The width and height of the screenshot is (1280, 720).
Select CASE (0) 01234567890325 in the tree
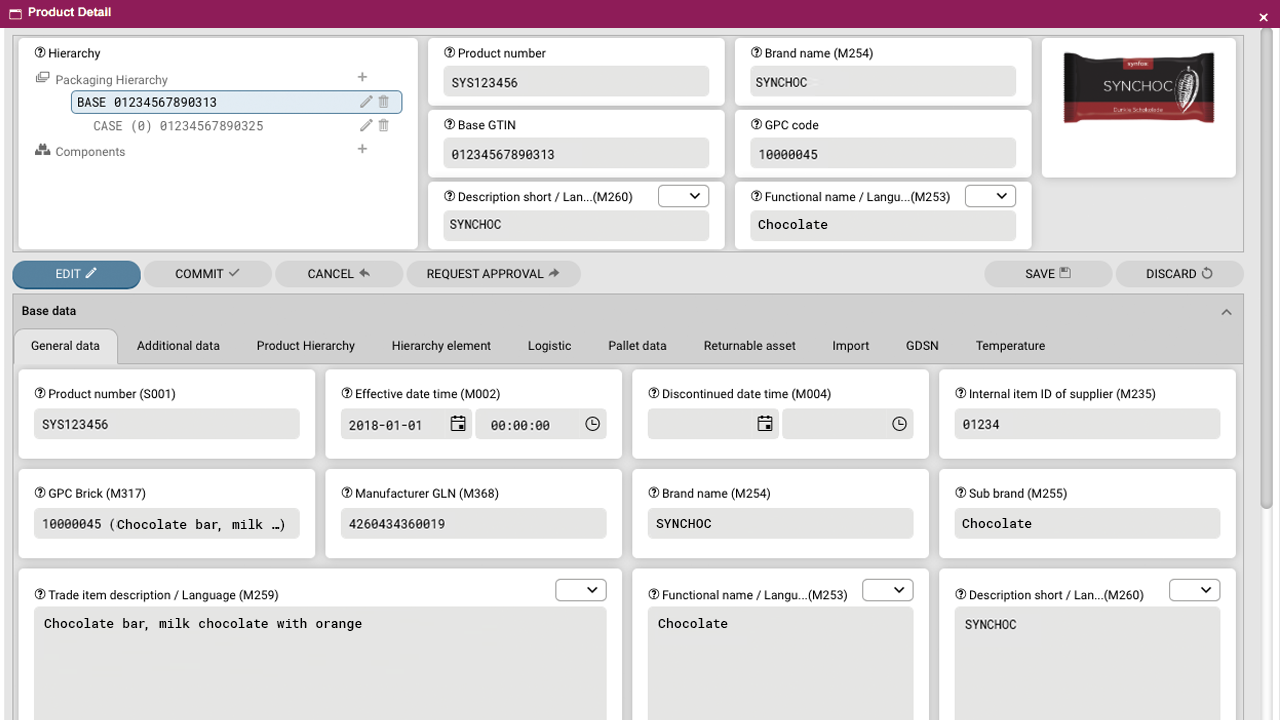(x=178, y=126)
